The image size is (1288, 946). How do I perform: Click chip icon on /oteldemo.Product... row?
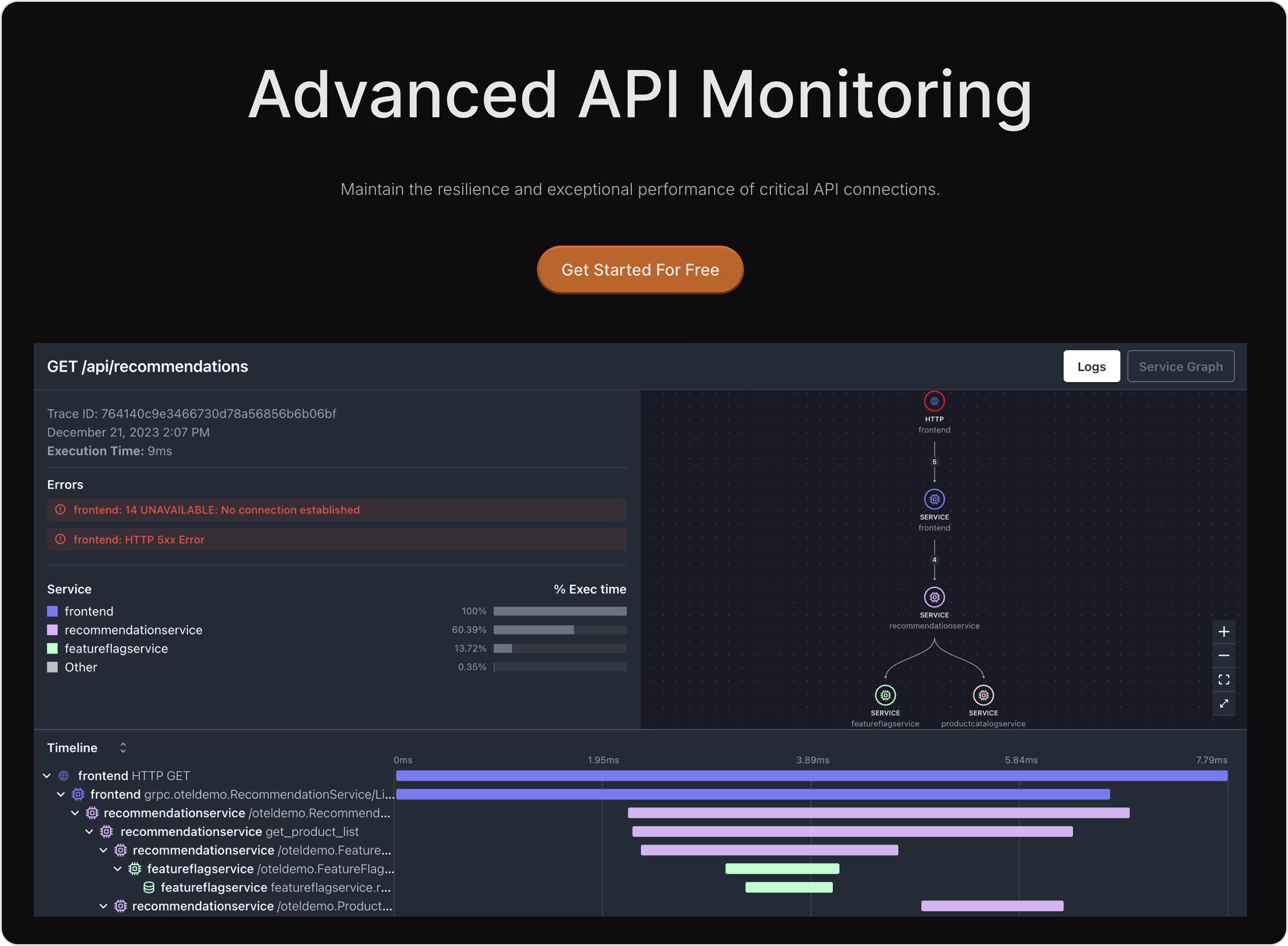click(x=120, y=907)
